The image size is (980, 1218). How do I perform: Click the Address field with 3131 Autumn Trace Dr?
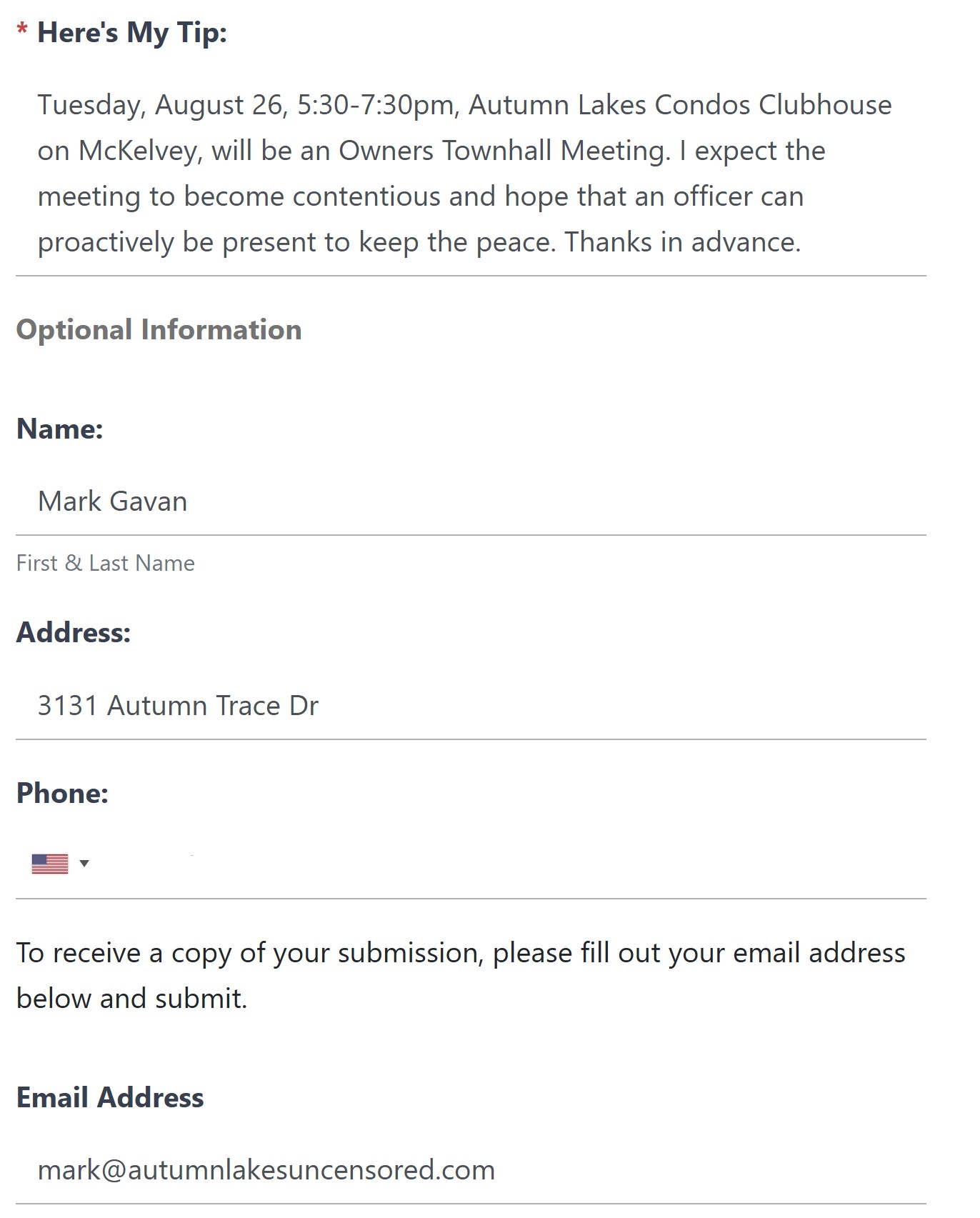pyautogui.click(x=470, y=706)
